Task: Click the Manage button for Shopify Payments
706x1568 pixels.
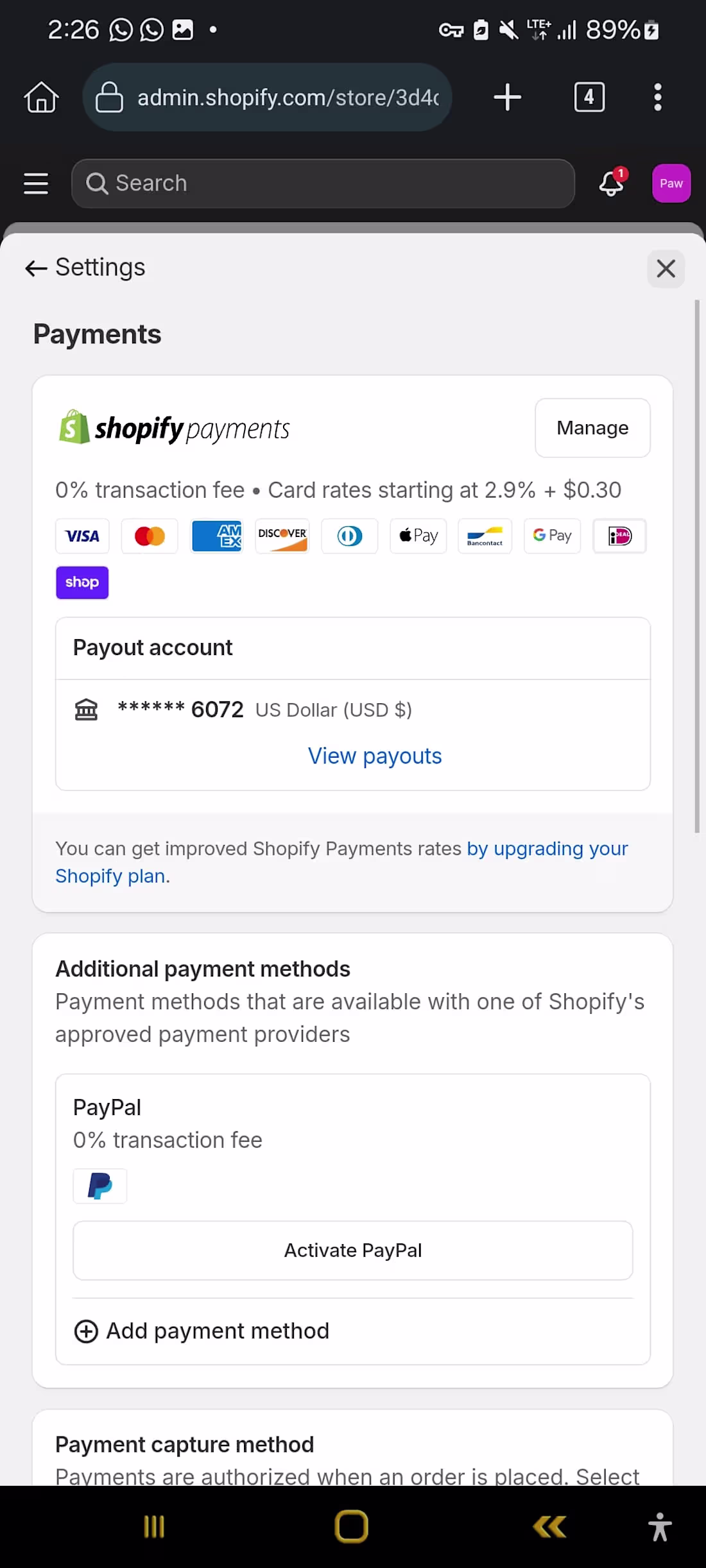Action: (592, 428)
